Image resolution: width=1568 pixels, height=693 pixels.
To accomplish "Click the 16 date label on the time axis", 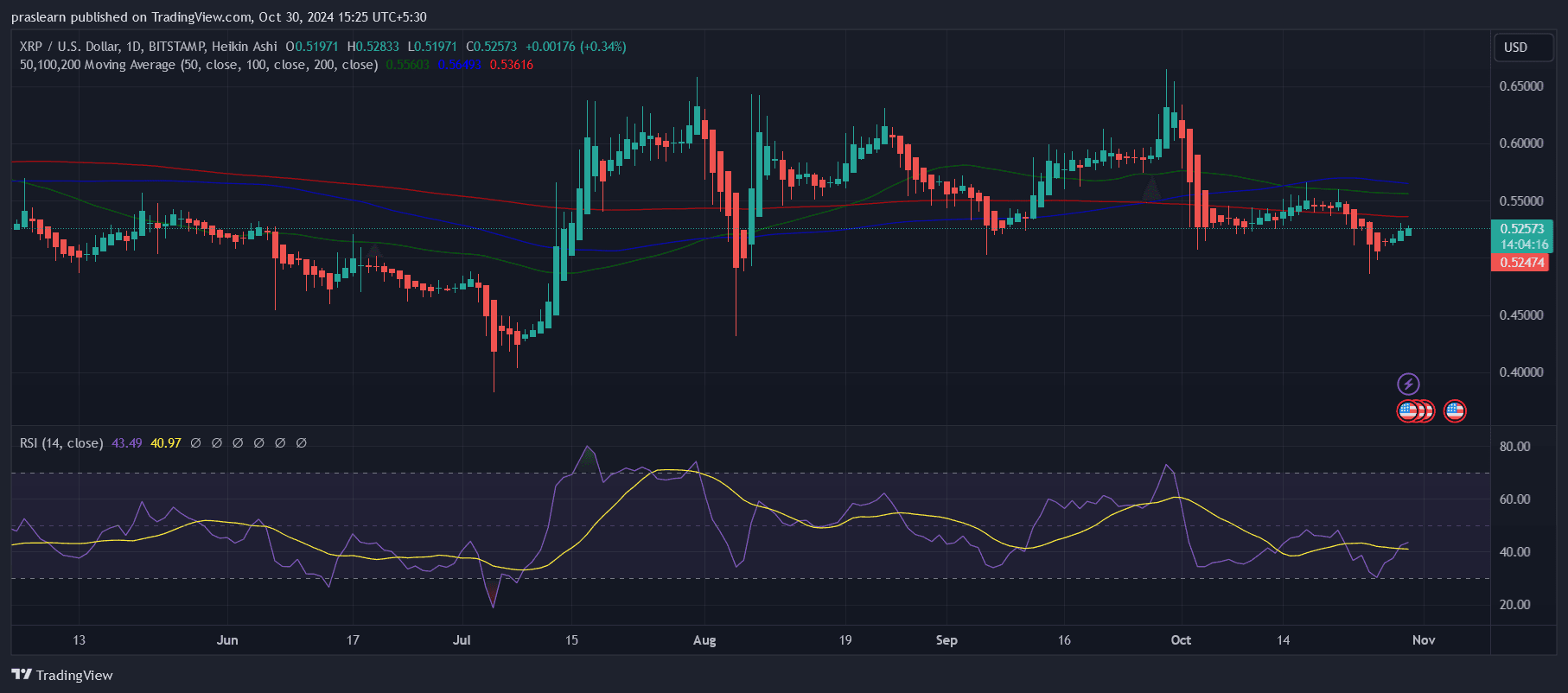I will click(1064, 640).
